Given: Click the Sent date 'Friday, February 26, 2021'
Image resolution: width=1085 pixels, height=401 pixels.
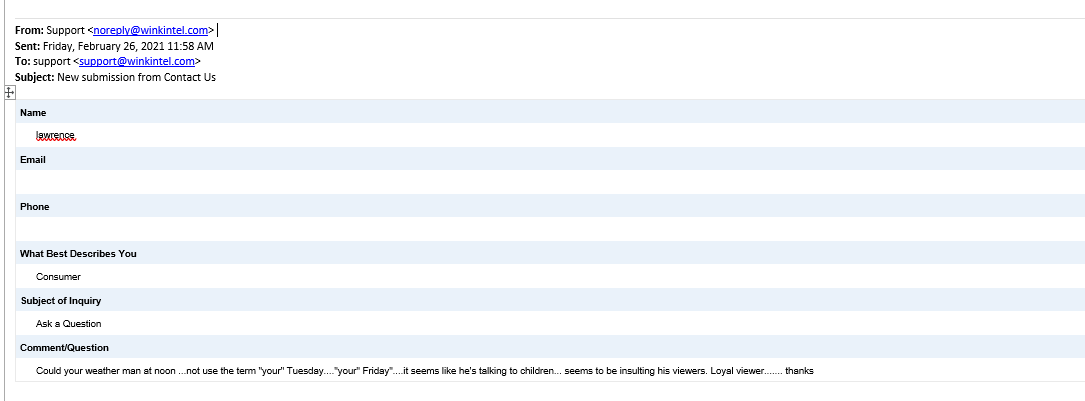Looking at the screenshot, I should (110, 46).
